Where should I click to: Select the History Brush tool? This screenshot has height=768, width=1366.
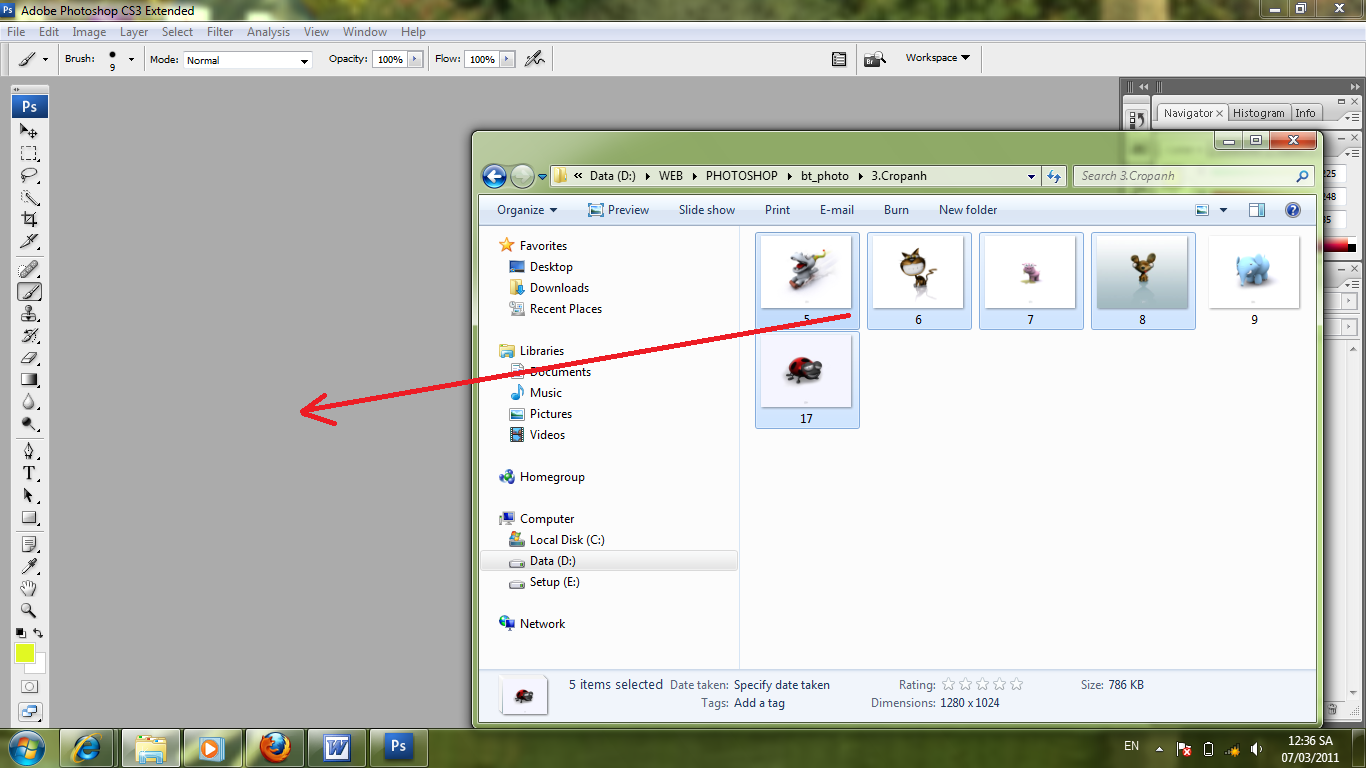pyautogui.click(x=29, y=336)
